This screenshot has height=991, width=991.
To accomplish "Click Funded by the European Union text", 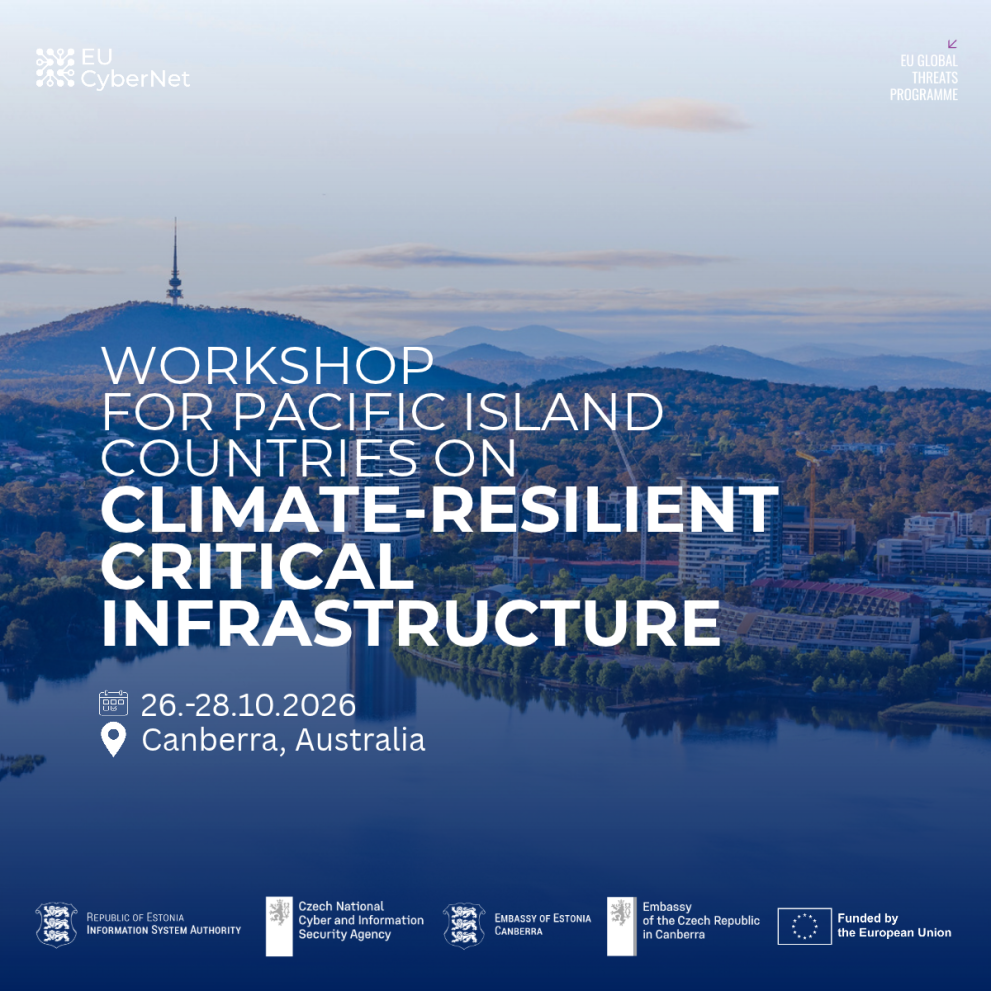I will 894,925.
